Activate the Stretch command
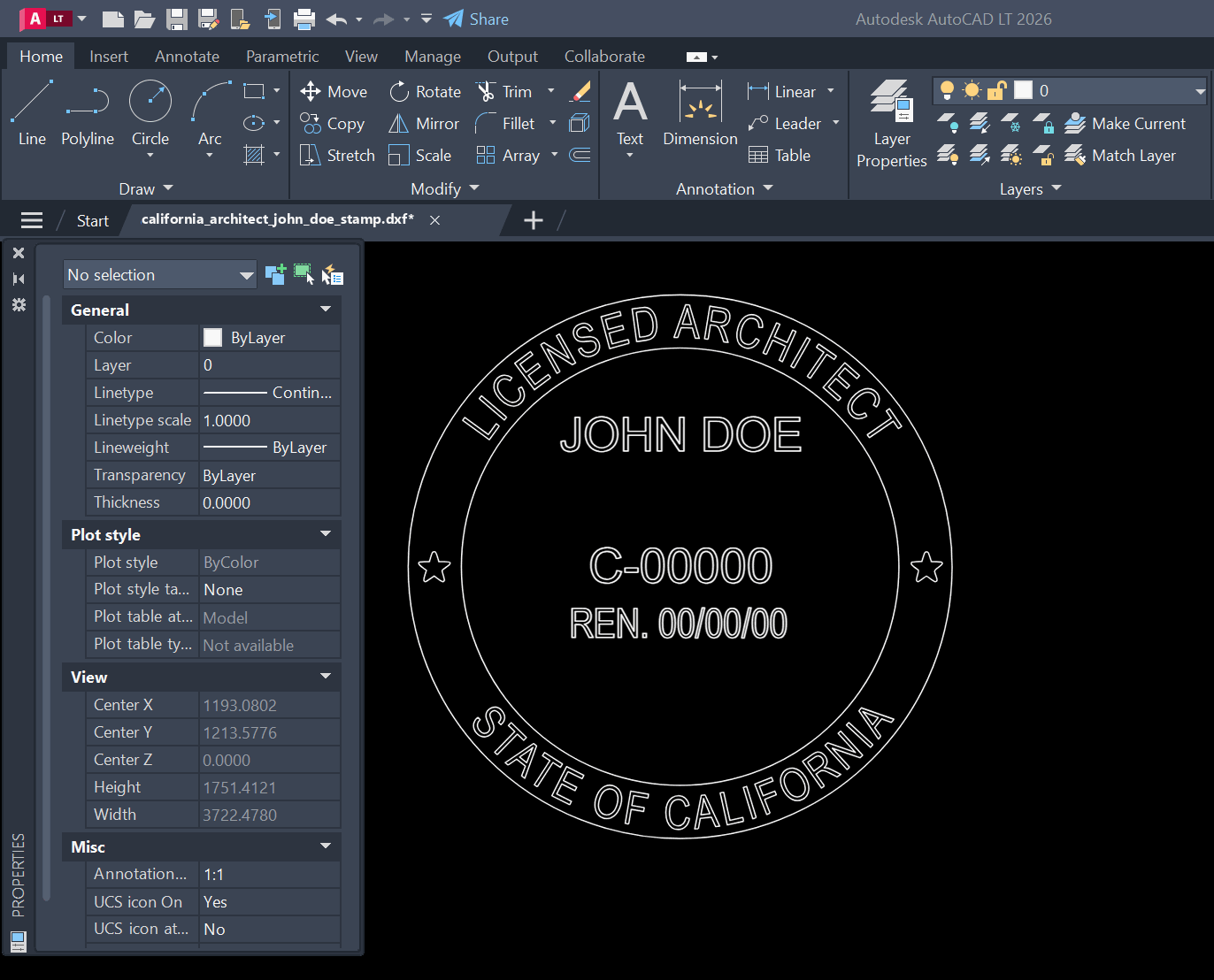Screen dimensions: 1214x980 point(337,155)
